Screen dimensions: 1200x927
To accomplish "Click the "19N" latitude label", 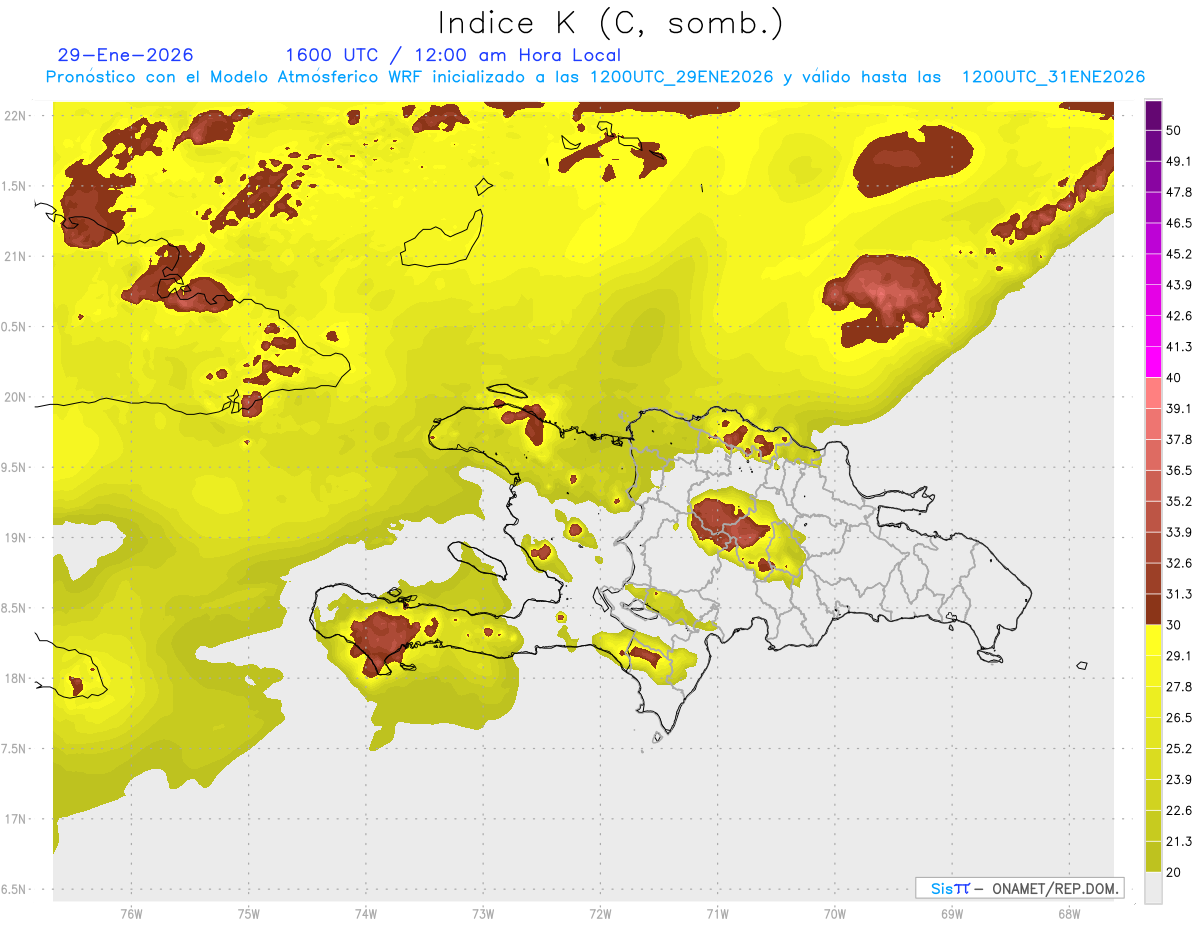I will 15,537.
